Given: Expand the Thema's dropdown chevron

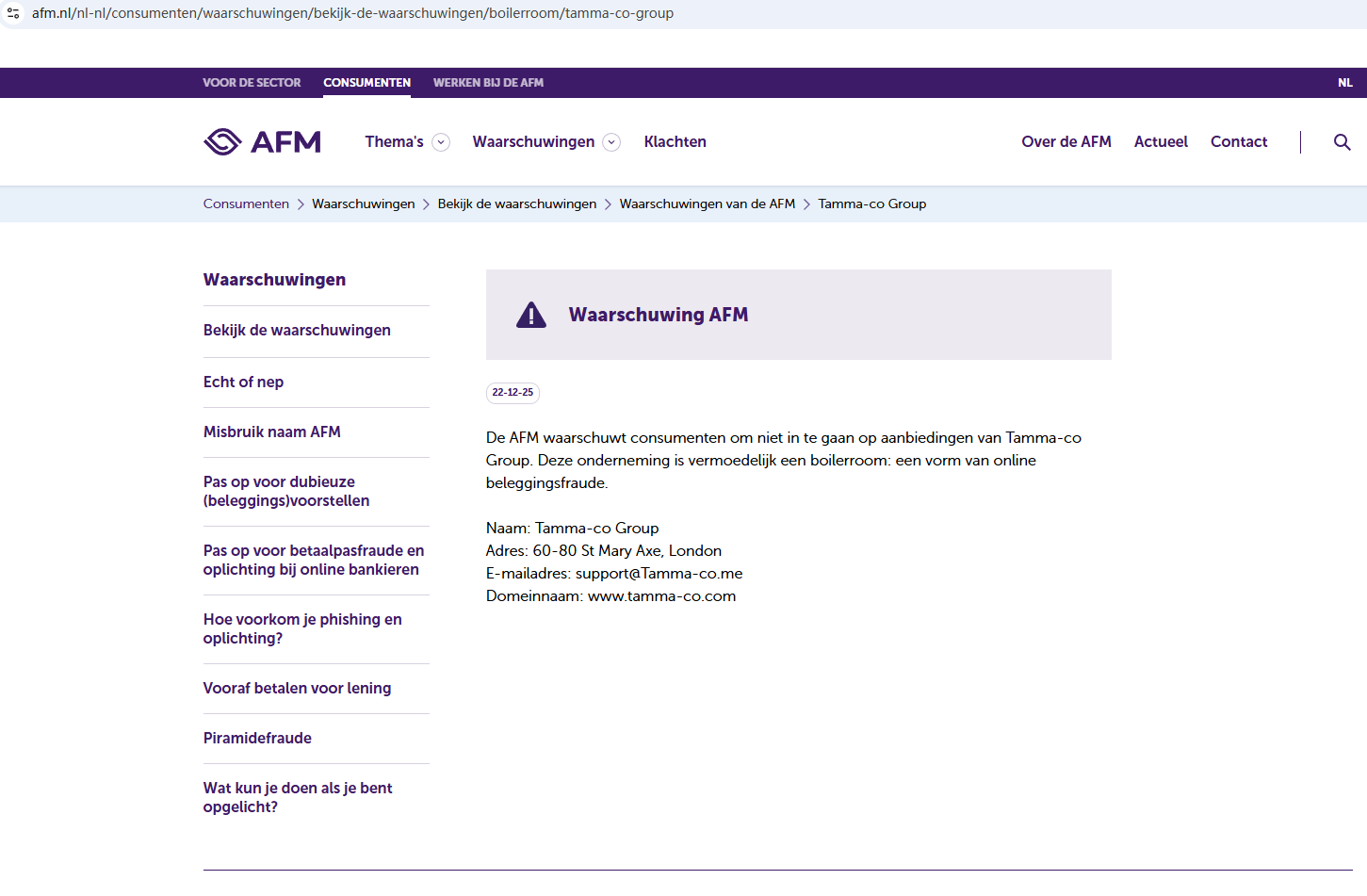Looking at the screenshot, I should pyautogui.click(x=440, y=142).
